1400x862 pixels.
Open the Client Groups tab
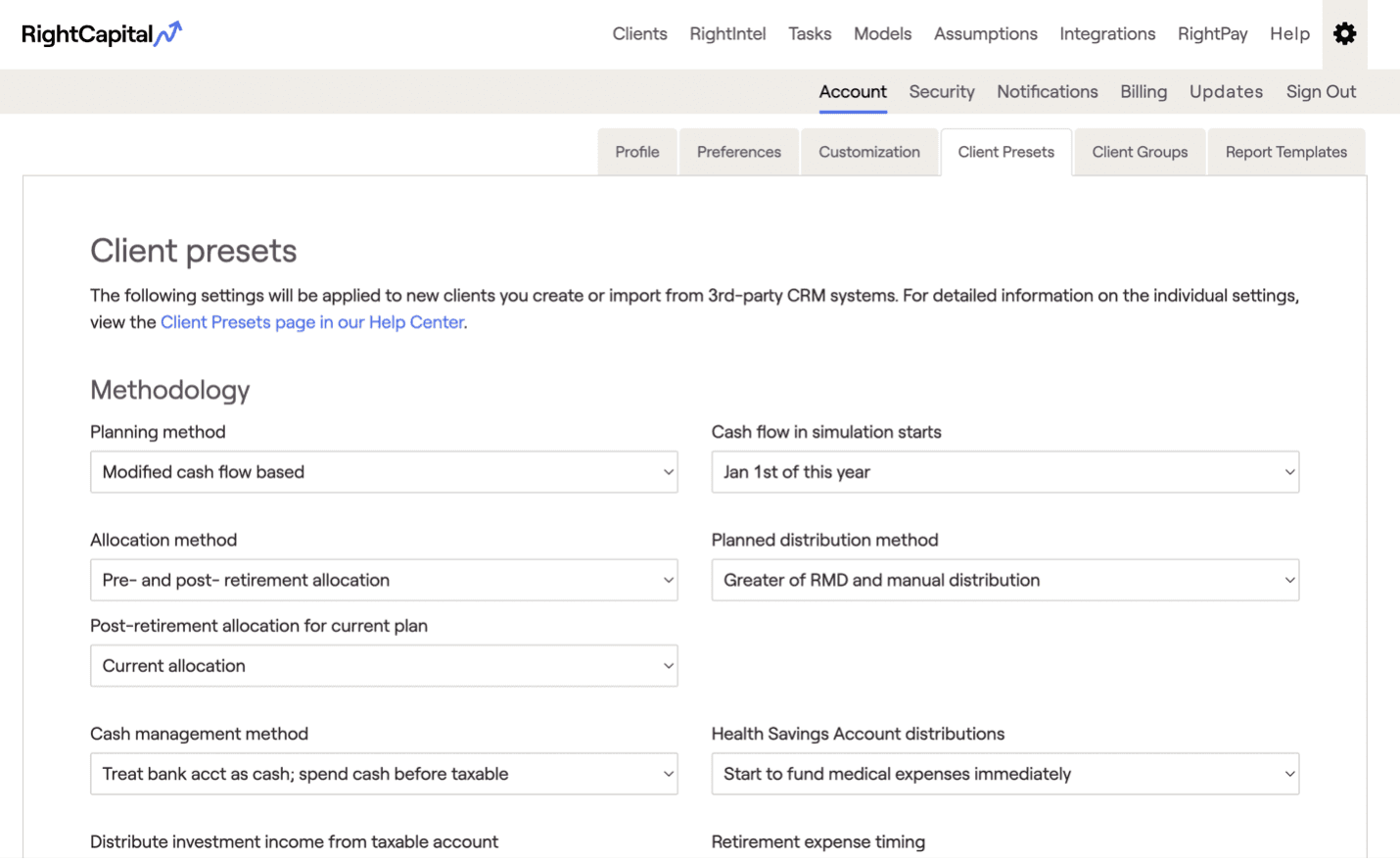tap(1140, 152)
